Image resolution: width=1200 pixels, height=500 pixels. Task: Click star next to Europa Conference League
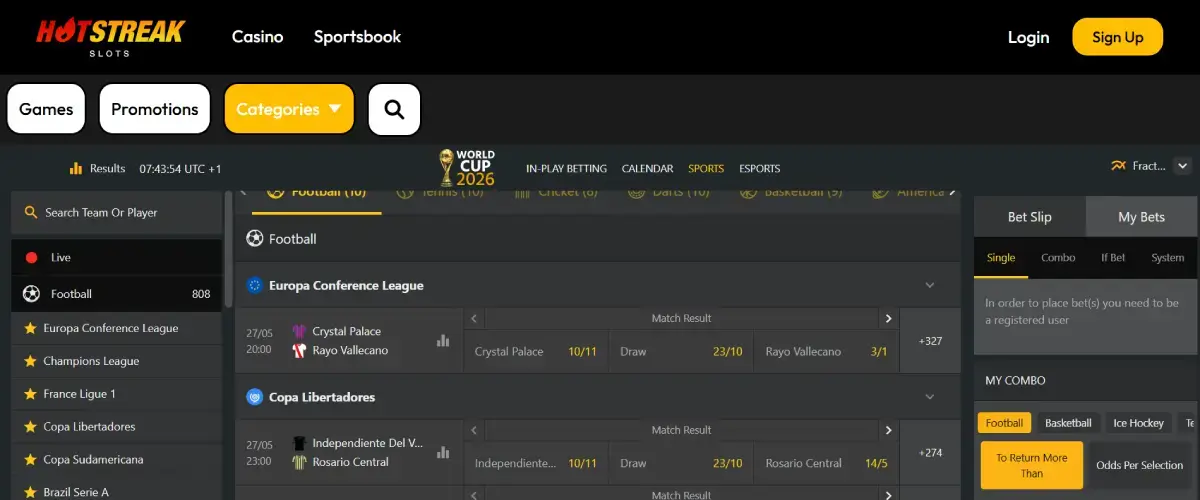30,328
